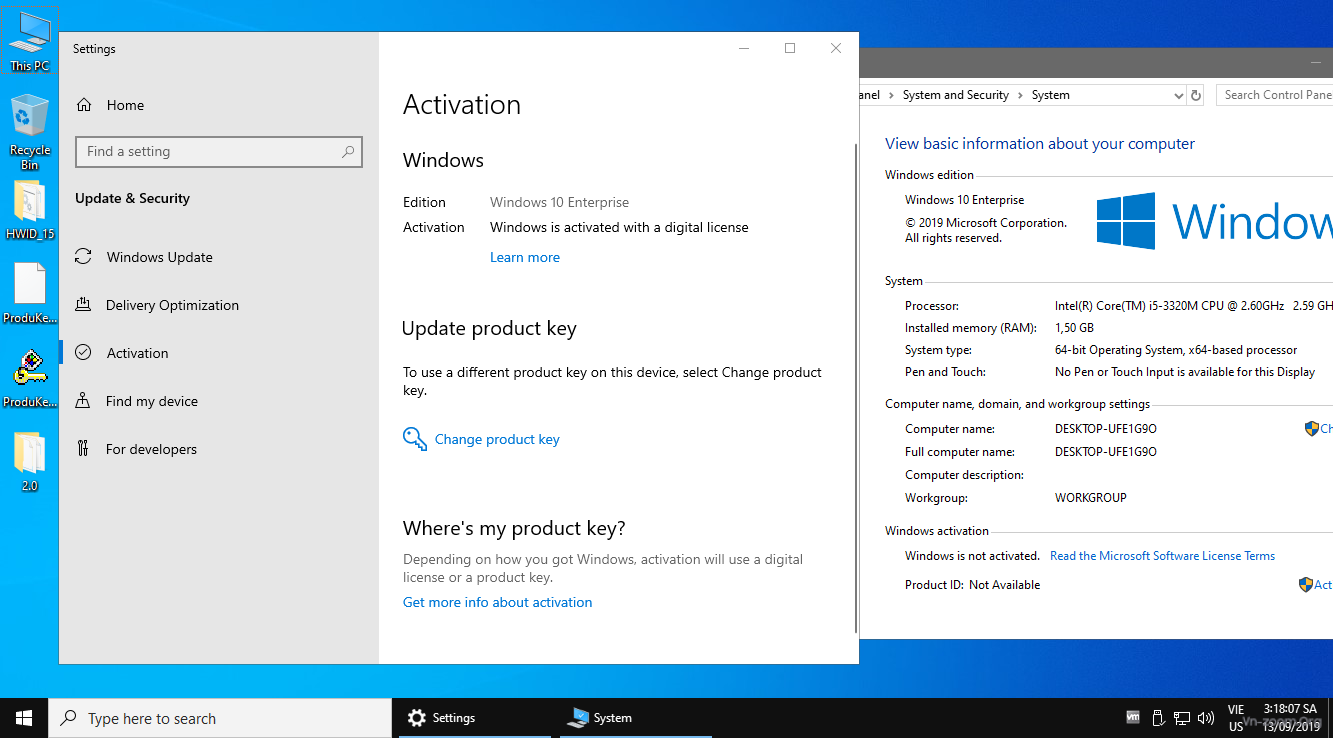
Task: Click '64-bit Operating System, x64-based processor' text
Action: (x=1176, y=350)
